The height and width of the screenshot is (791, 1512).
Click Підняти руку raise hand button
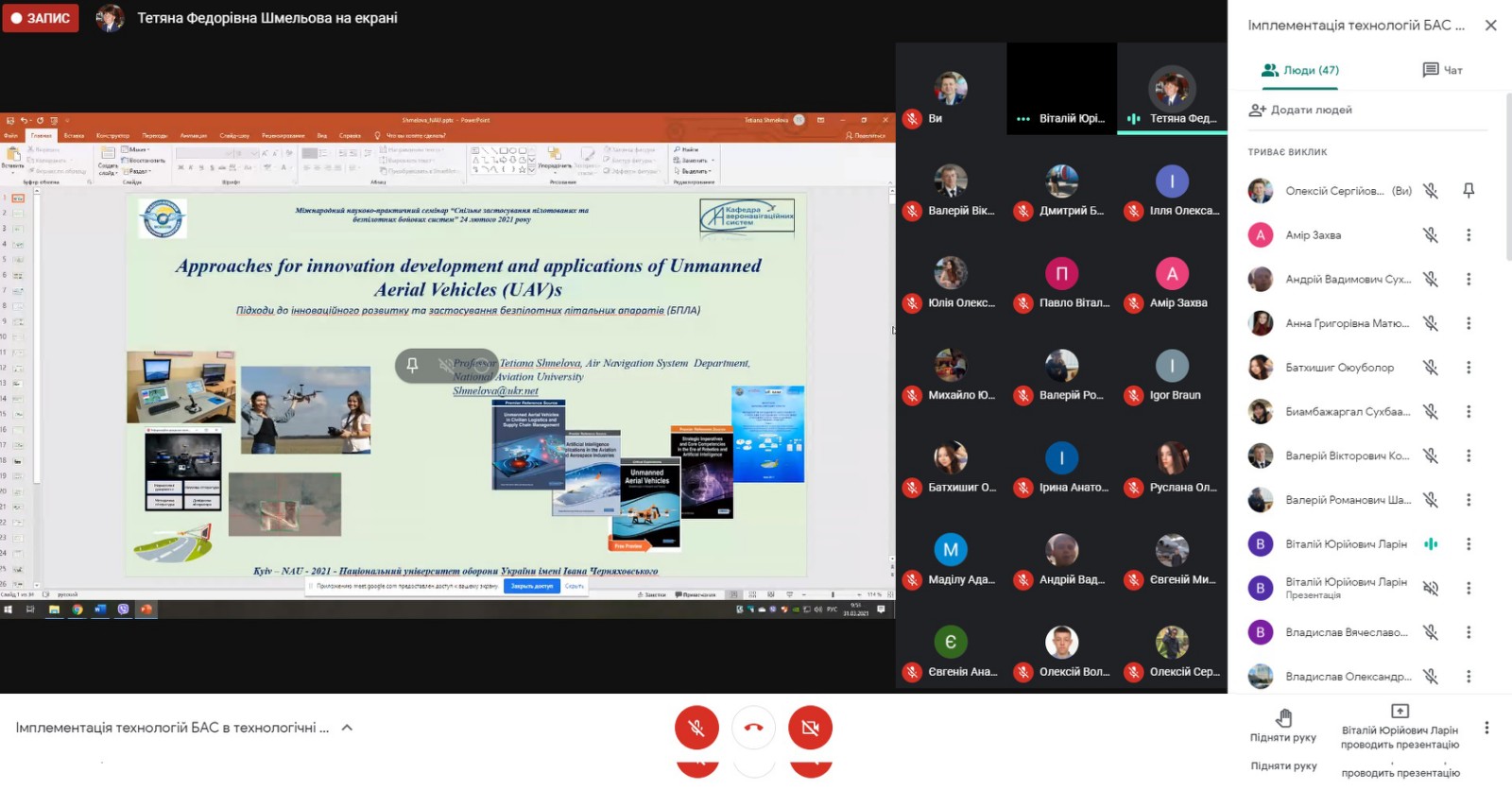tap(1283, 726)
